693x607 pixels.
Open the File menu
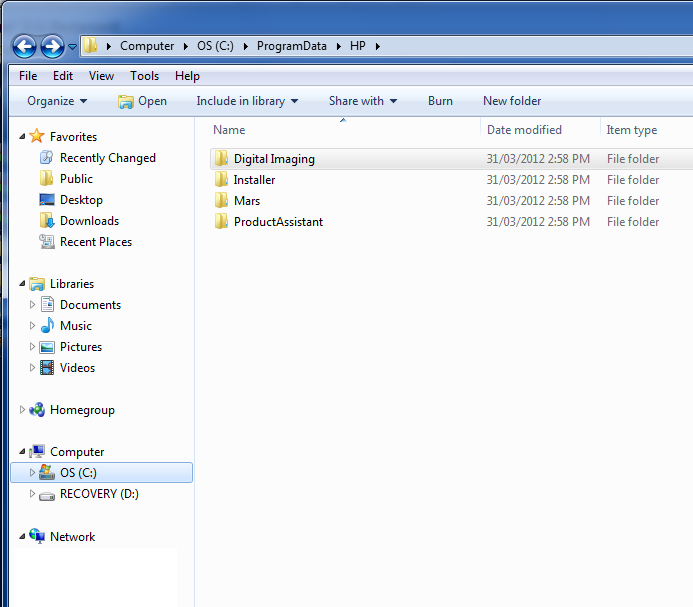pos(28,76)
